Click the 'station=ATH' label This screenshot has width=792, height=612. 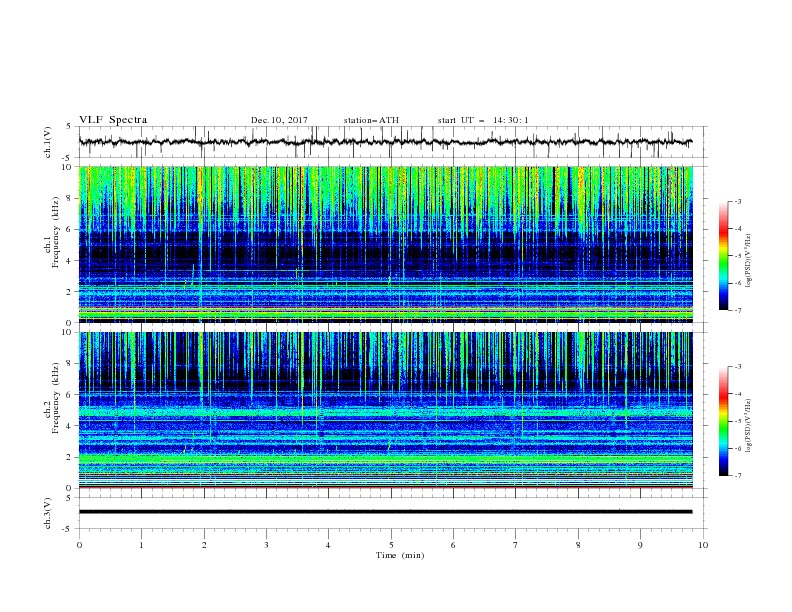point(371,120)
